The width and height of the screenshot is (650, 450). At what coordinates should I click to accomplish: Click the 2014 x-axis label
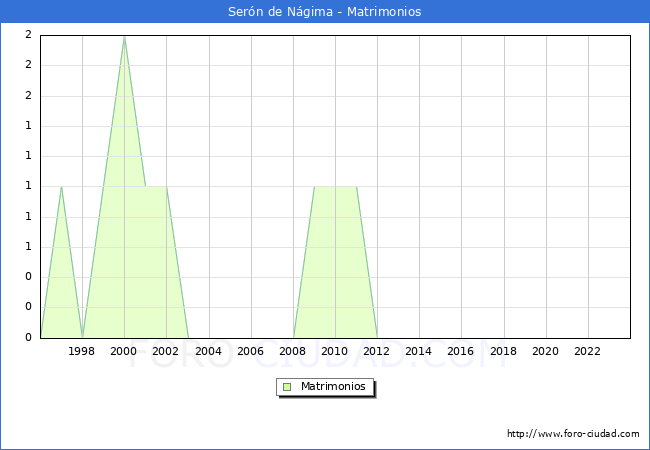[419, 351]
